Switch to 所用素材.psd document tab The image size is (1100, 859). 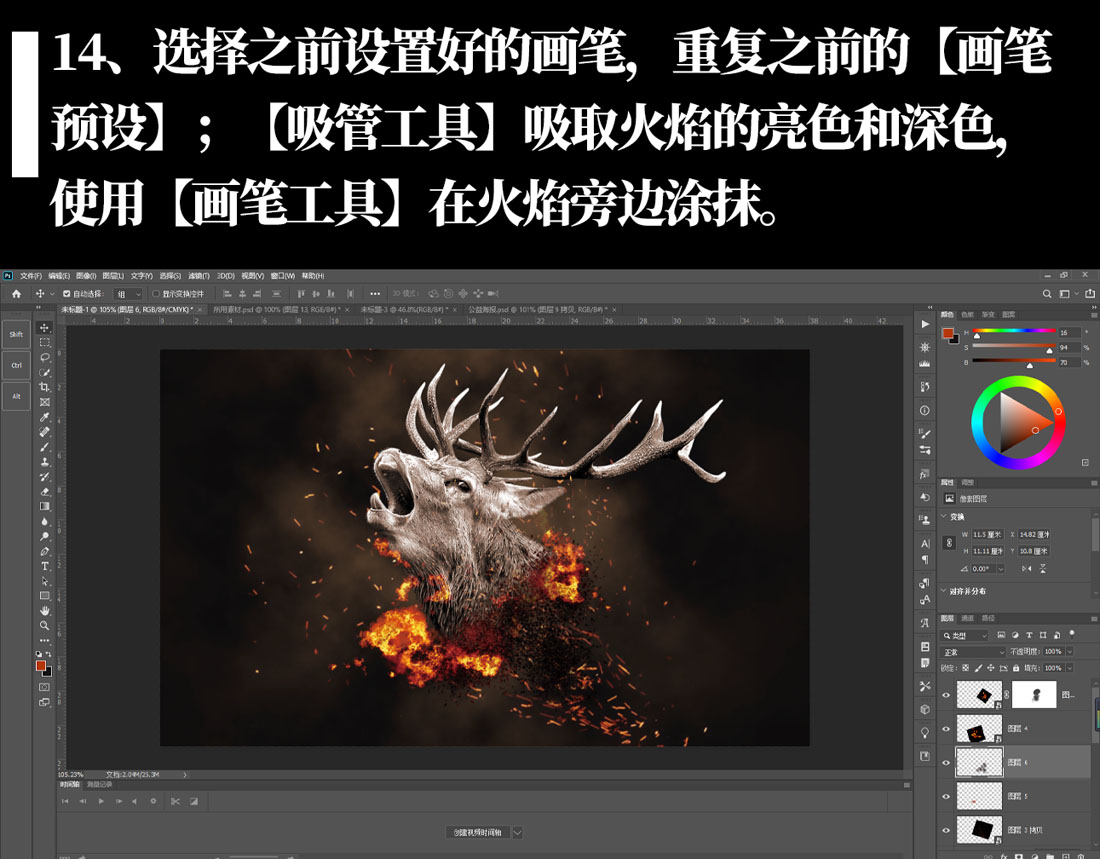click(x=276, y=309)
